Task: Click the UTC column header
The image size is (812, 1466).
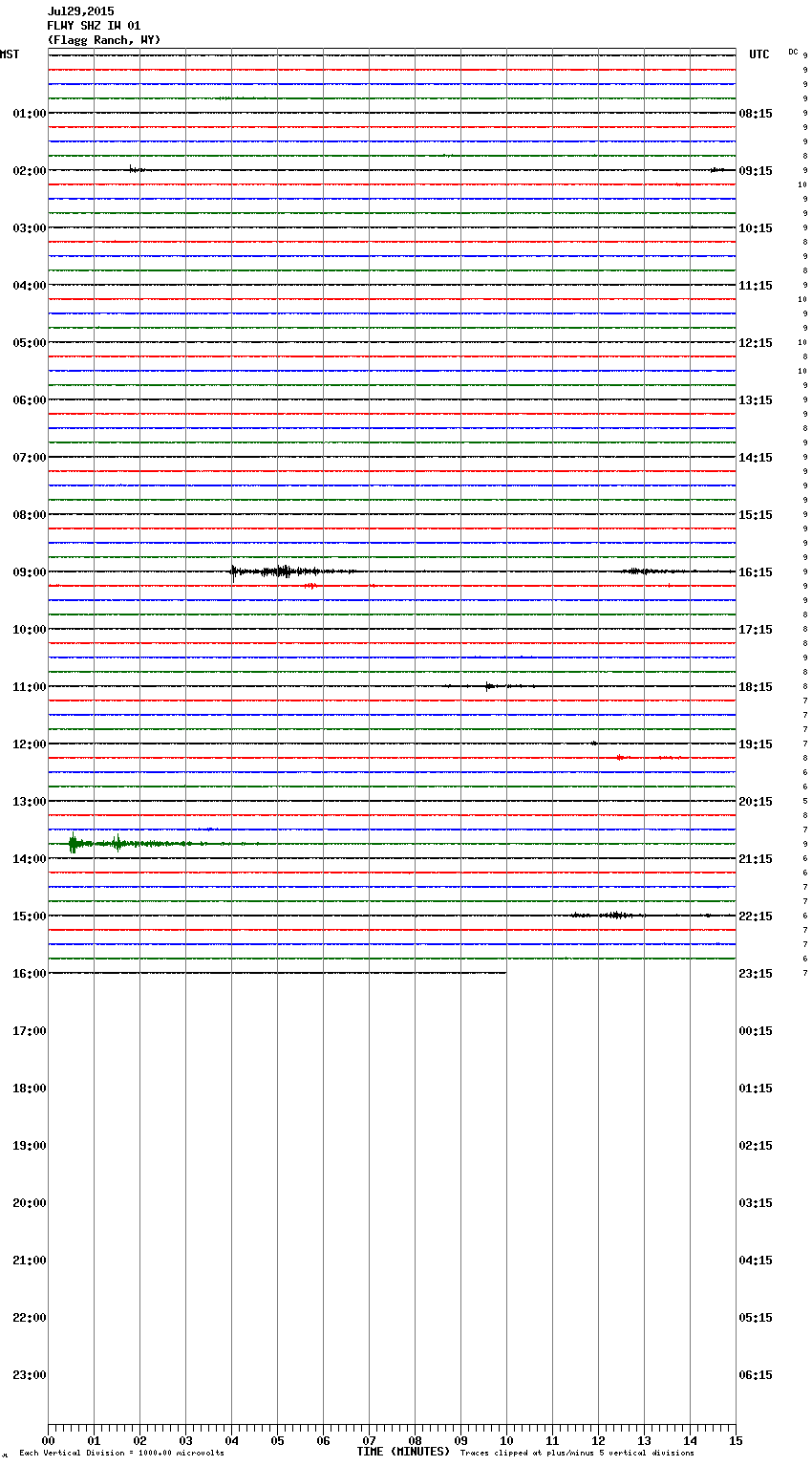Action: [x=759, y=54]
